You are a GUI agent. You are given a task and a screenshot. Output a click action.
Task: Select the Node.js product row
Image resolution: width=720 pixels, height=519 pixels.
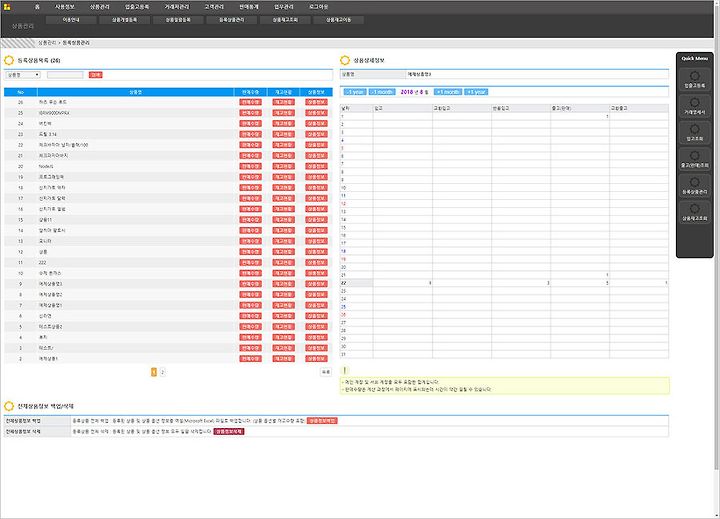168,166
